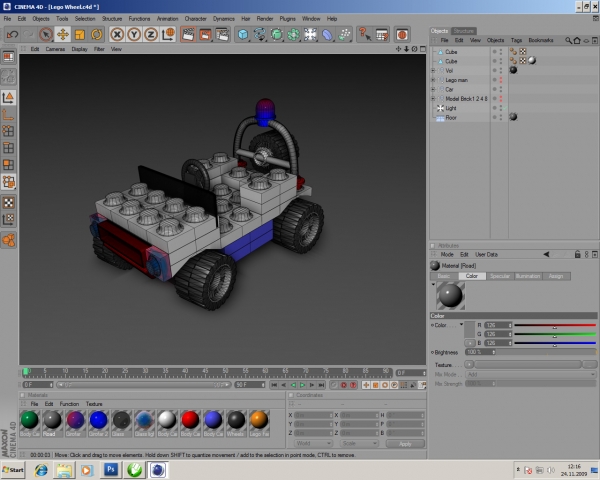Select the Wheels material thumbnail
The height and width of the screenshot is (480, 600).
pyautogui.click(x=236, y=423)
